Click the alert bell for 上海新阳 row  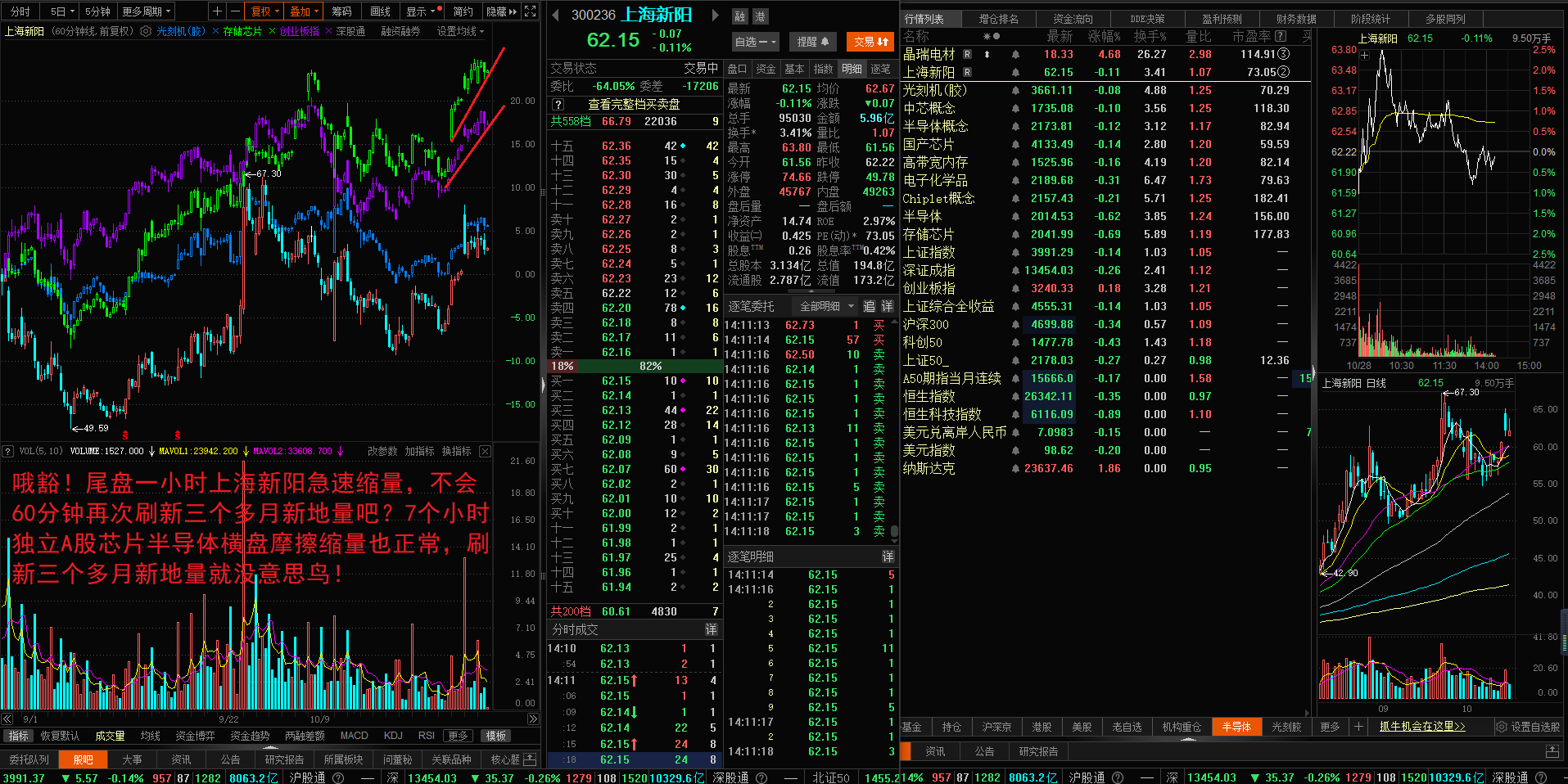(x=1015, y=73)
